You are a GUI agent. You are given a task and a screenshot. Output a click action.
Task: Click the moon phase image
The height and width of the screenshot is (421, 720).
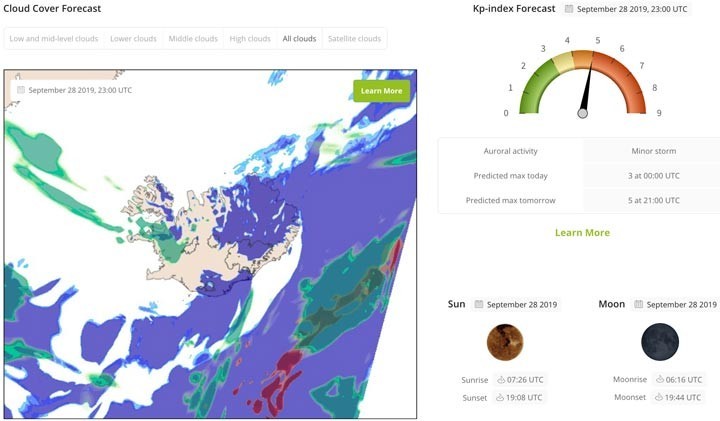coord(660,342)
